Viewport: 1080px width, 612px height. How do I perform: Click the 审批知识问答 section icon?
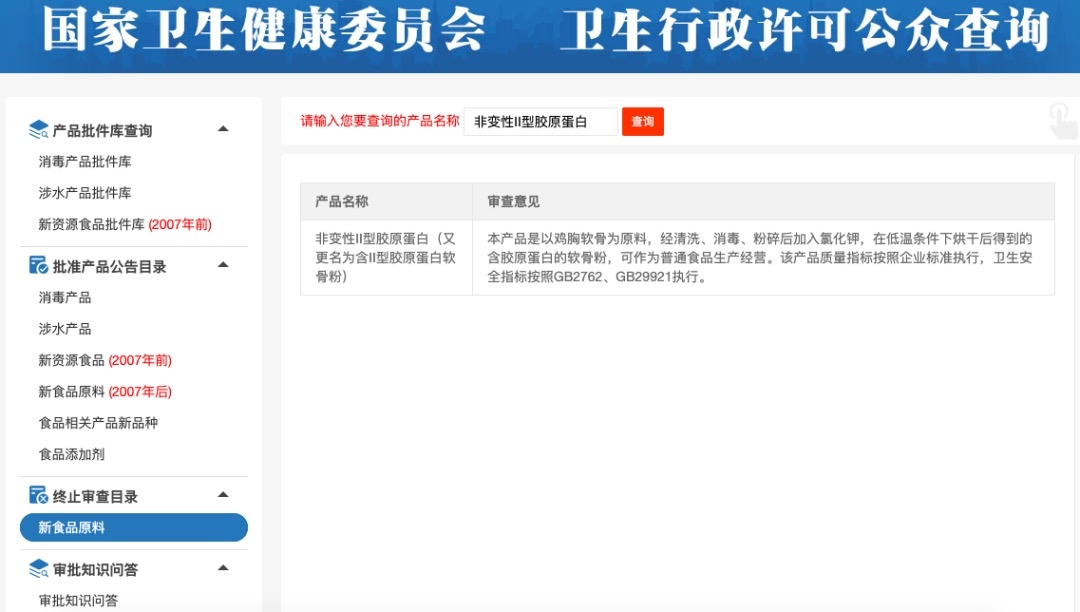tap(39, 568)
